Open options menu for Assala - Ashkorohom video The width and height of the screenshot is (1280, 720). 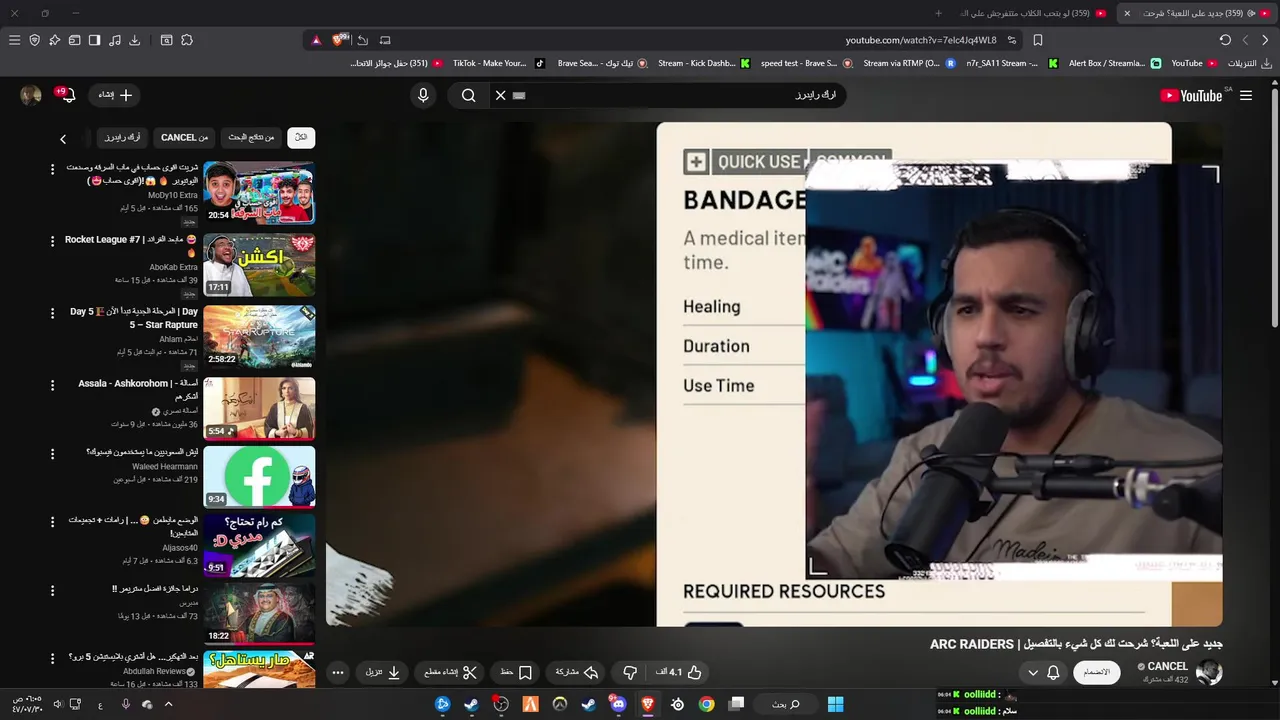coord(52,385)
